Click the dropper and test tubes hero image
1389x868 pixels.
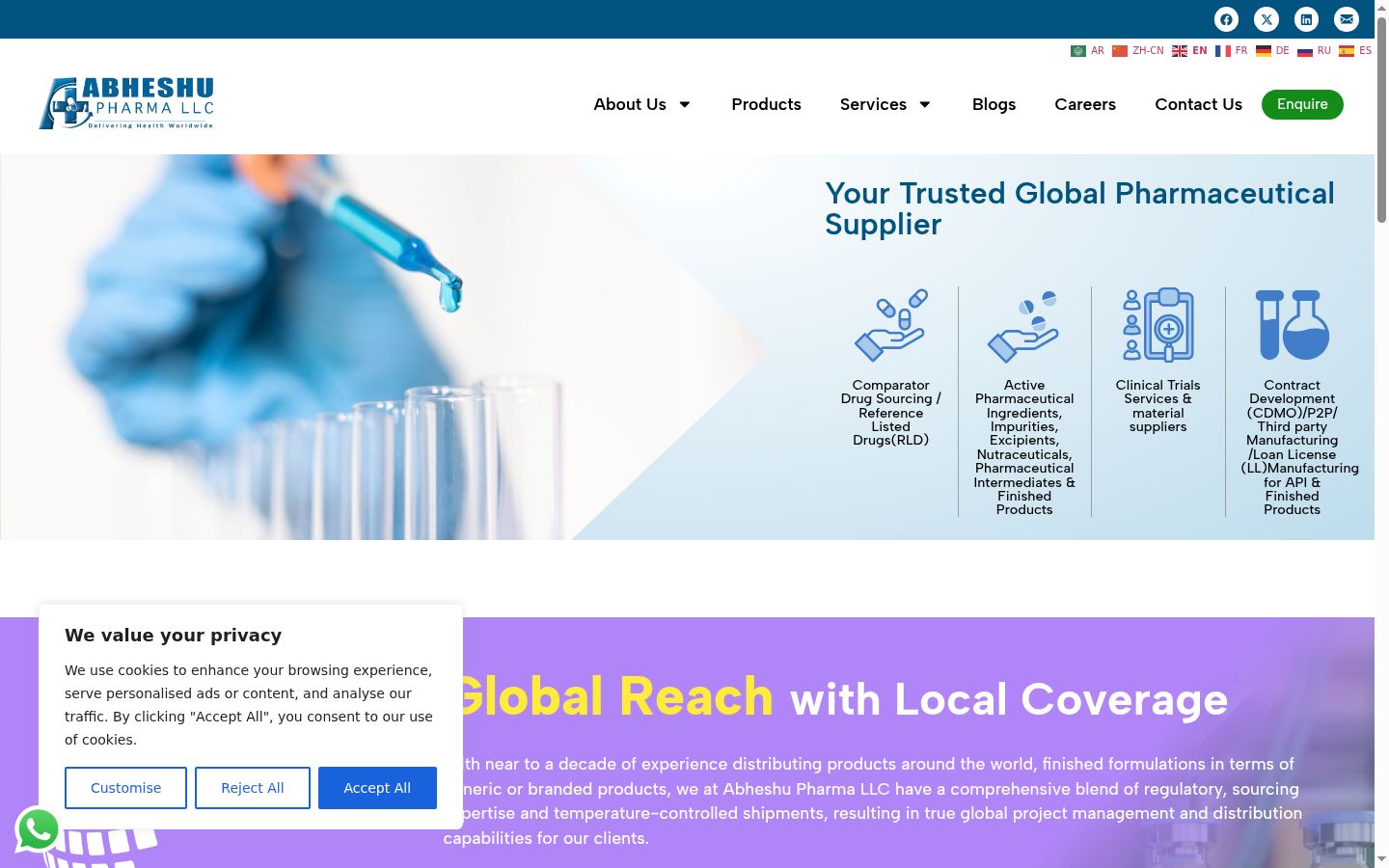(x=386, y=347)
